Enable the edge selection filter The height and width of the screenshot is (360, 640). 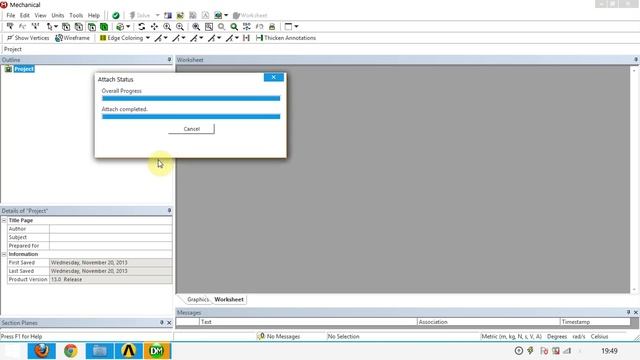tap(79, 27)
